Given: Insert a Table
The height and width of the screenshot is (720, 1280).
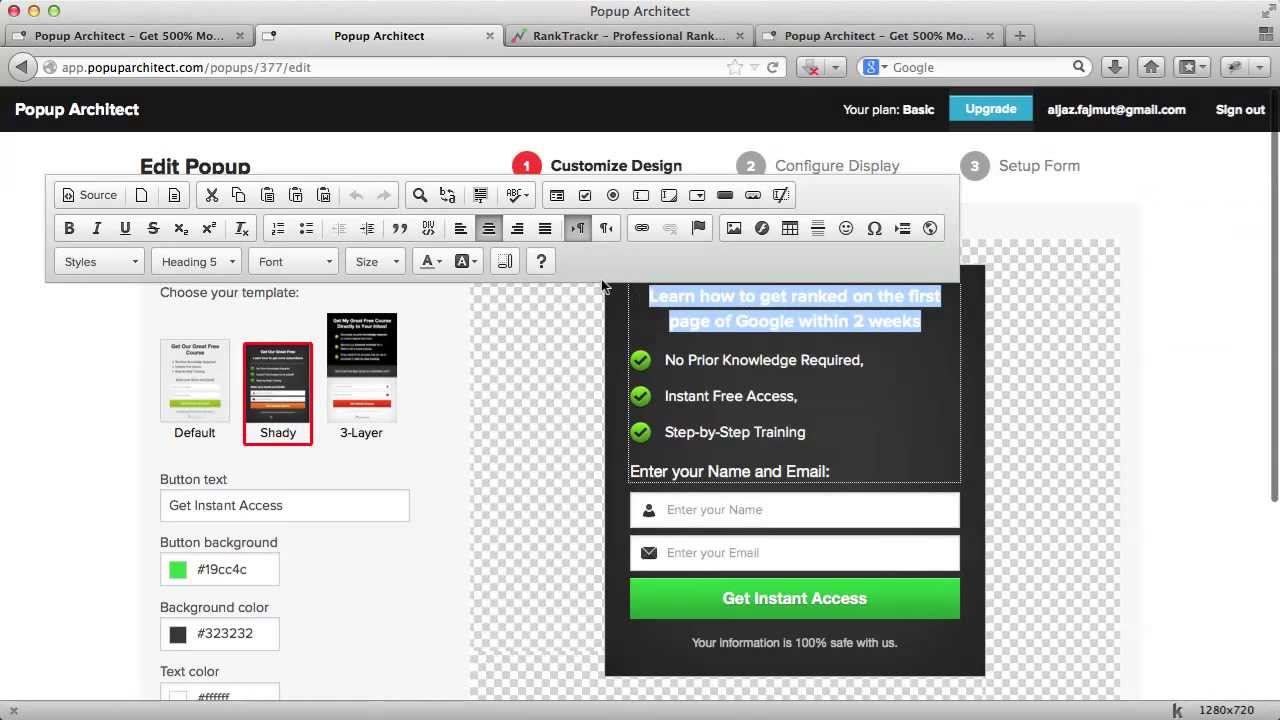Looking at the screenshot, I should [790, 228].
